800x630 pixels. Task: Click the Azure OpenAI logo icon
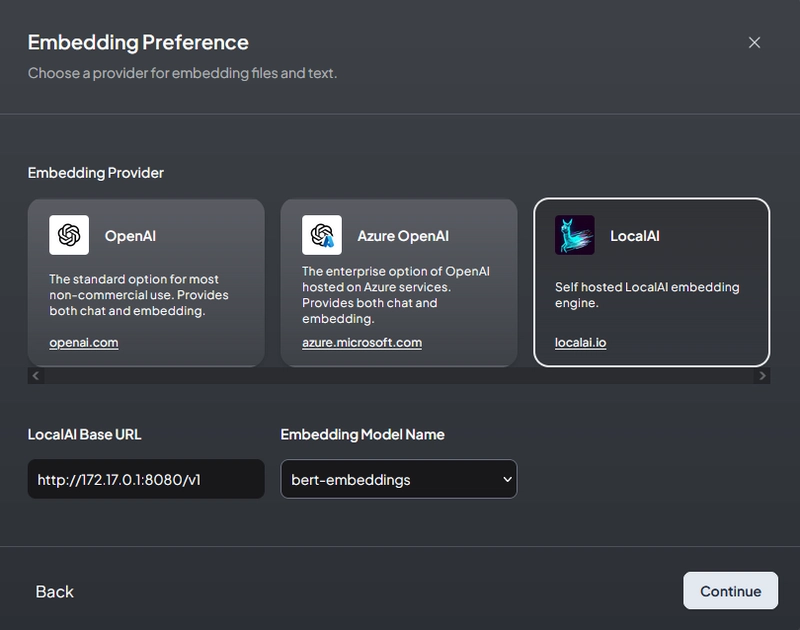tap(322, 235)
